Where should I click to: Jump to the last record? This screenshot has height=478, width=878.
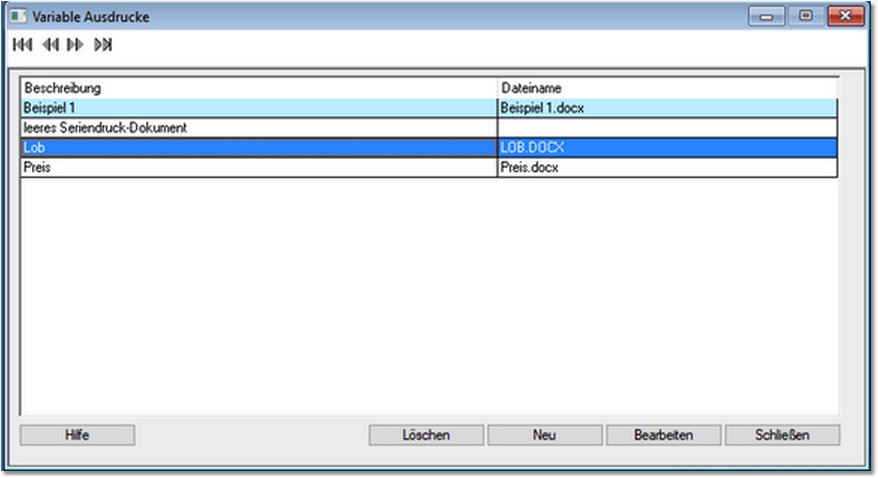[102, 45]
